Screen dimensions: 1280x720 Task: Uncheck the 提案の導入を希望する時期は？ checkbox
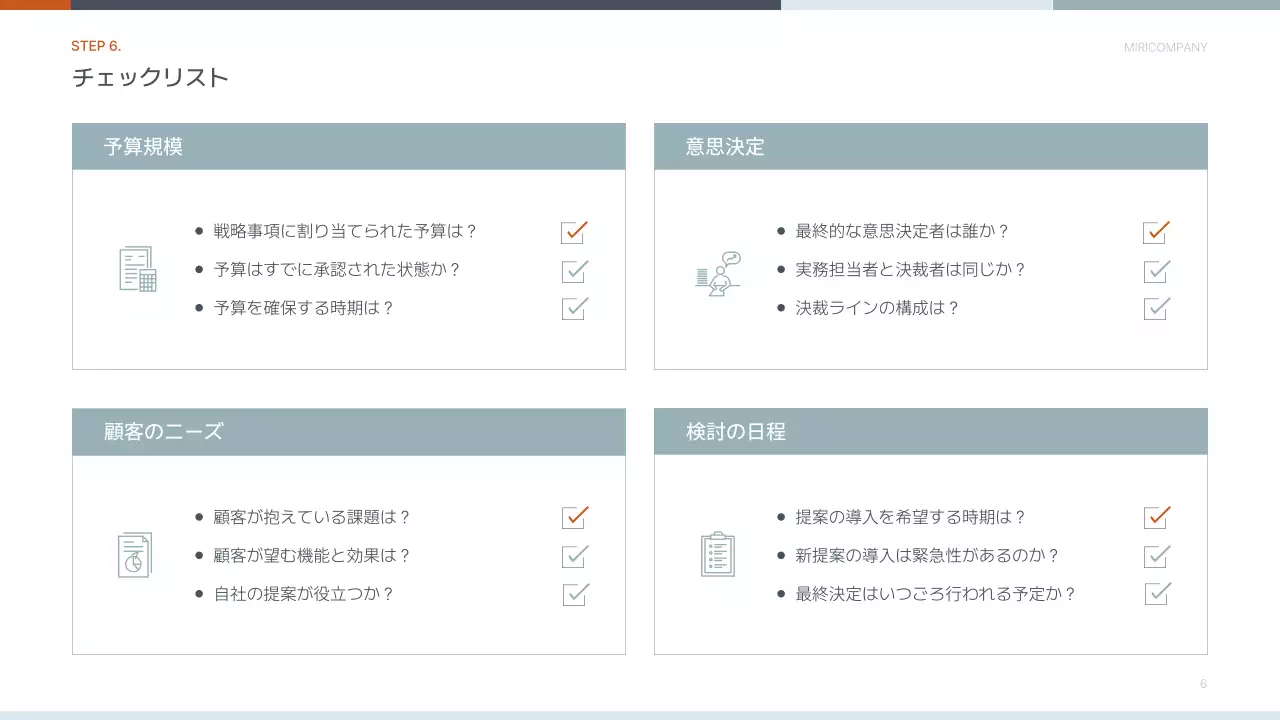(1155, 517)
